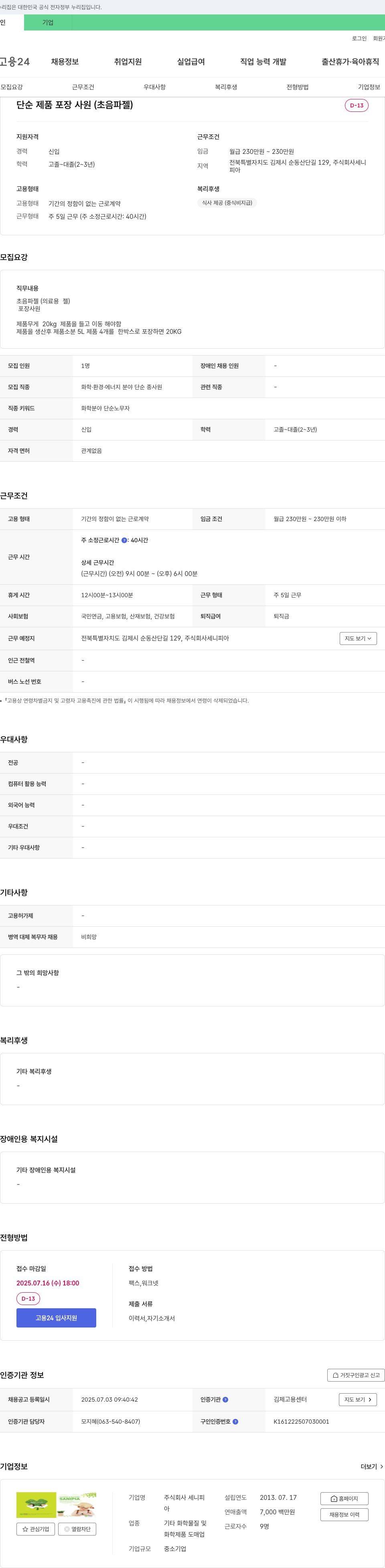Image resolution: width=385 pixels, height=1568 pixels.
Task: Select 화학·환경·에너지 분야 단순 종사원 value
Action: (x=121, y=387)
